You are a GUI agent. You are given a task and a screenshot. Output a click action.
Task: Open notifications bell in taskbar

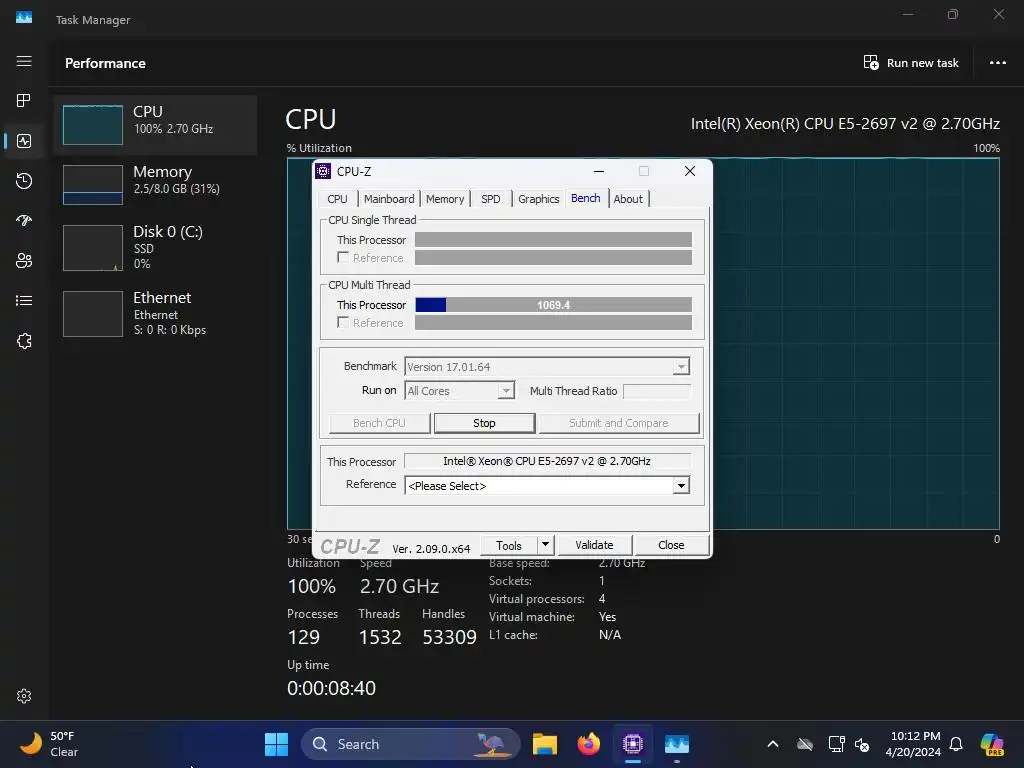tap(956, 744)
